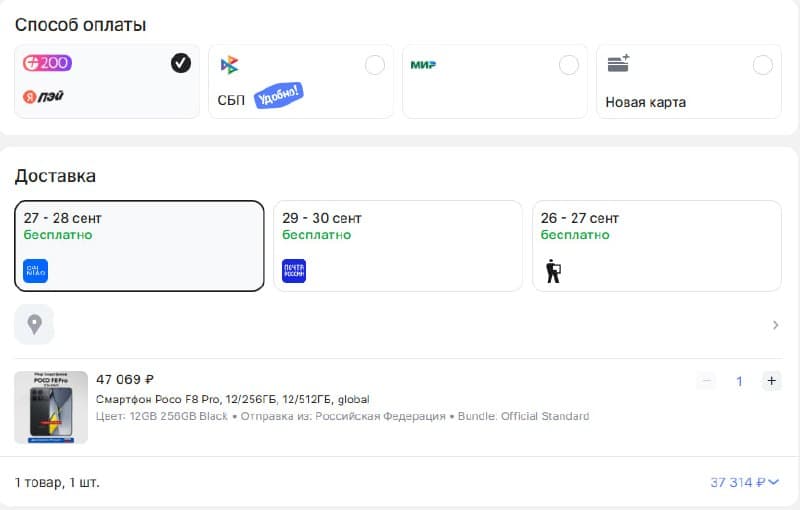800x510 pixels.
Task: Click the MIR card logo
Action: 423,65
